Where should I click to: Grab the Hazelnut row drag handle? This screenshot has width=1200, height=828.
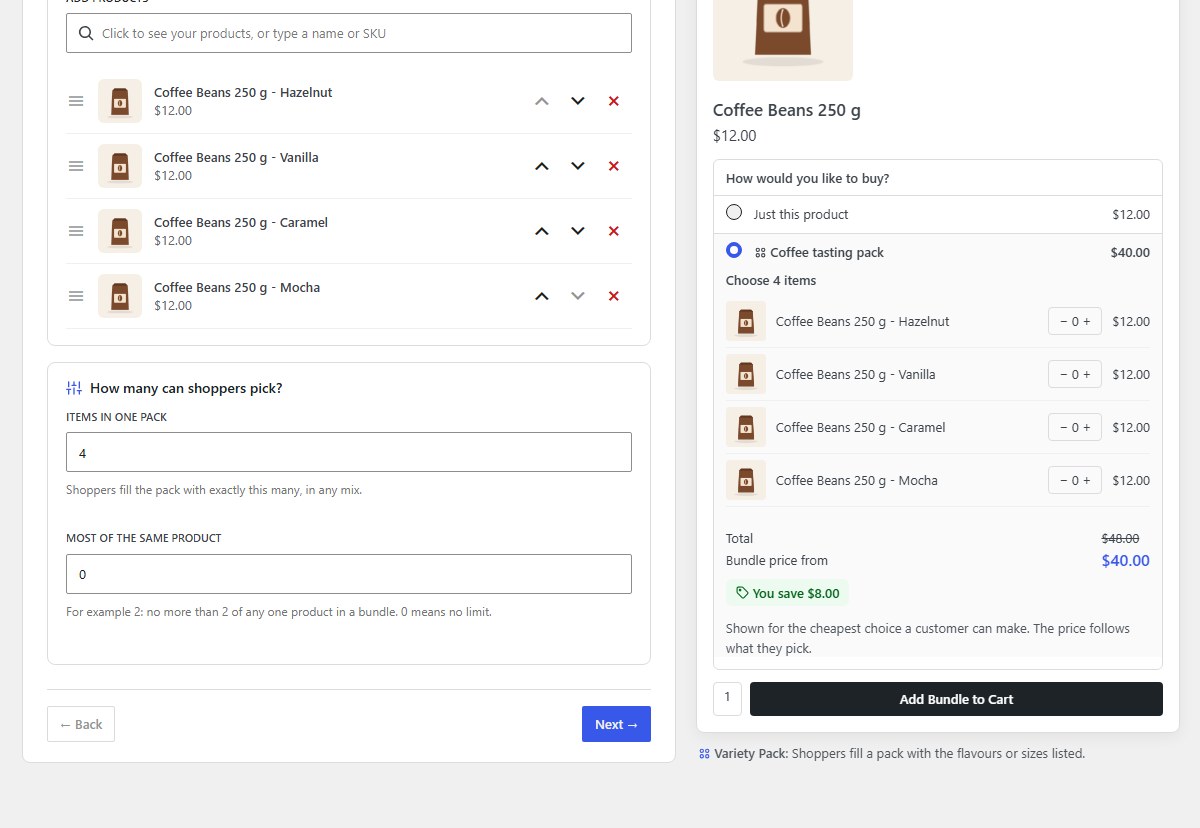[76, 101]
